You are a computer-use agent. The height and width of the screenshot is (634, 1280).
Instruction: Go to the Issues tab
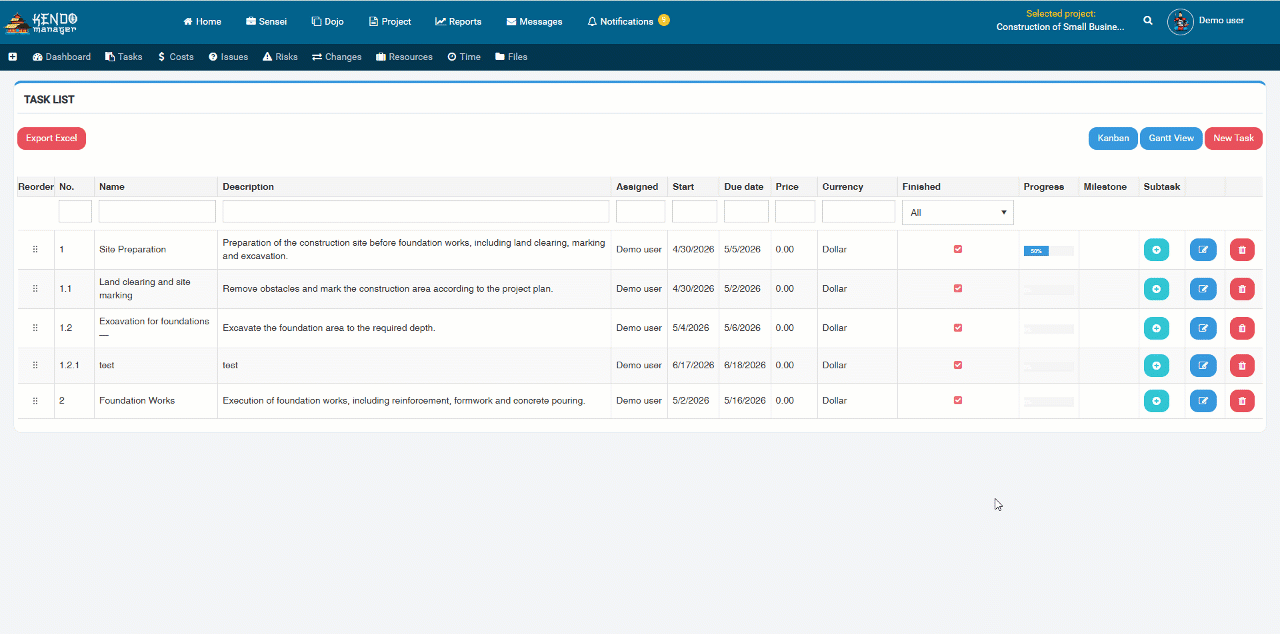tap(228, 57)
